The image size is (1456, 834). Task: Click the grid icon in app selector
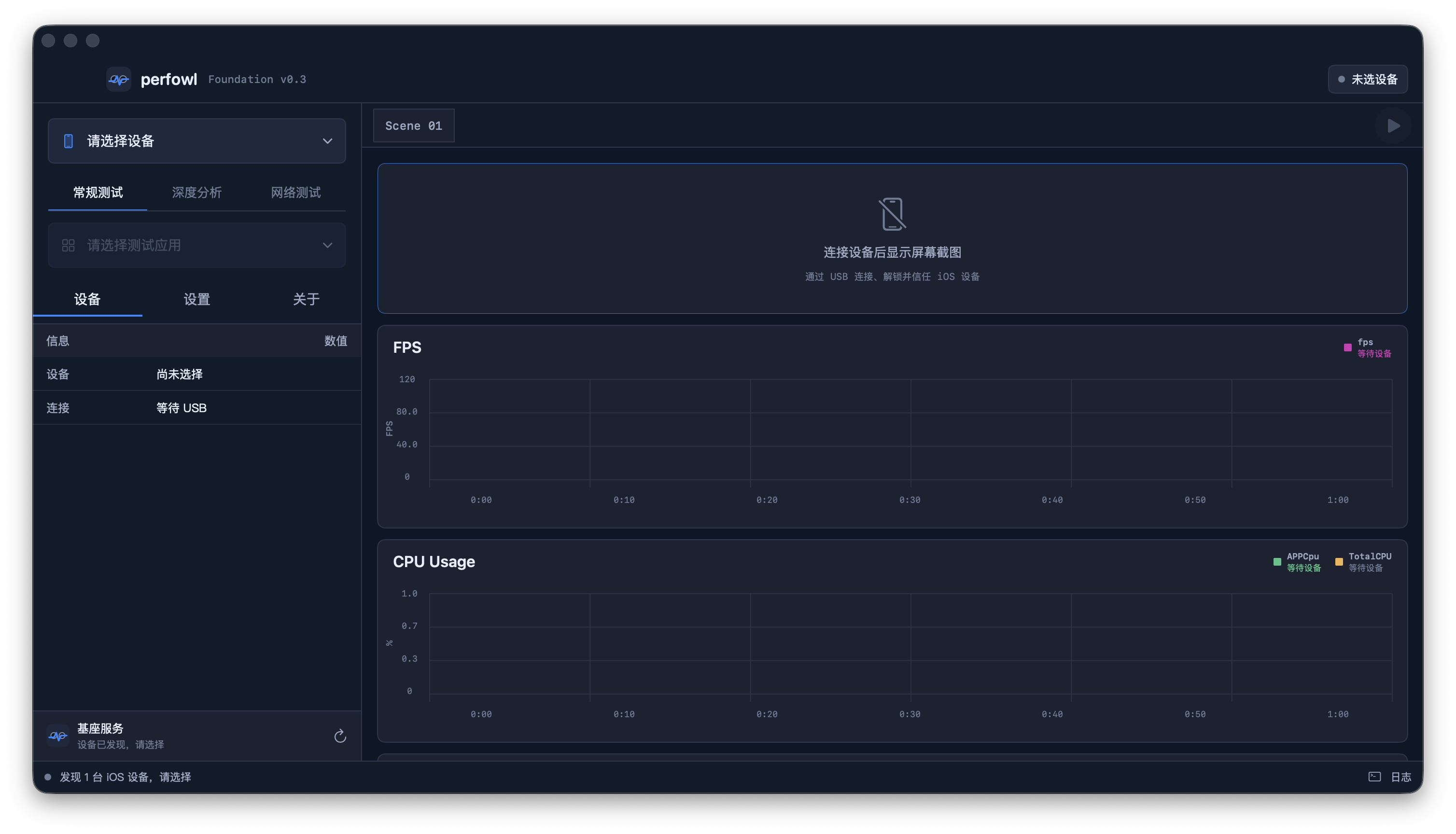point(68,245)
